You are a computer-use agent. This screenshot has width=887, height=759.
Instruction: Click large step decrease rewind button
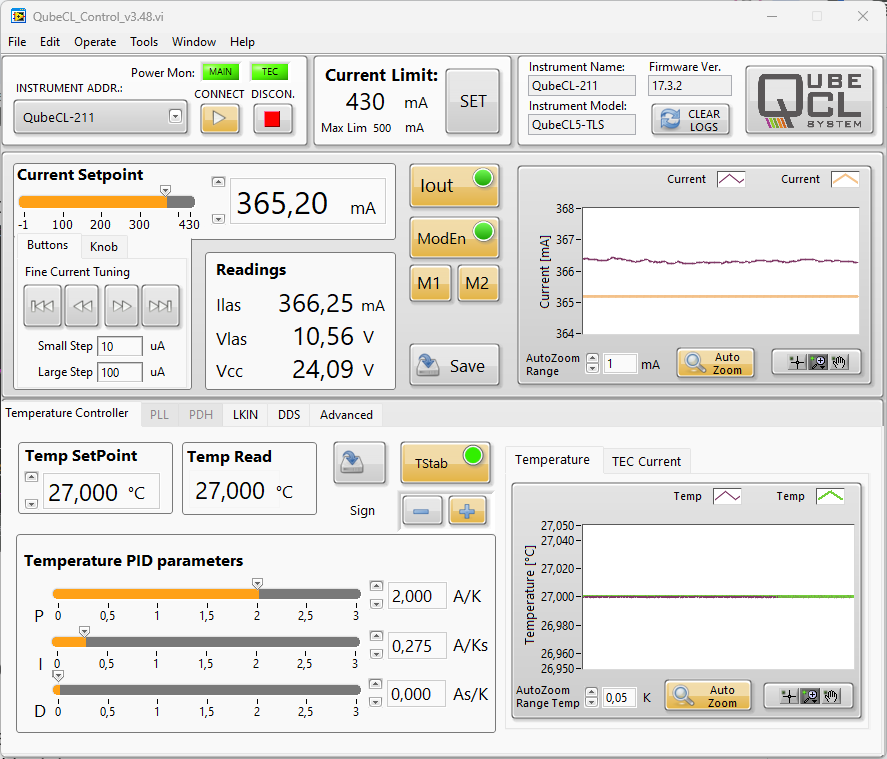(x=82, y=306)
